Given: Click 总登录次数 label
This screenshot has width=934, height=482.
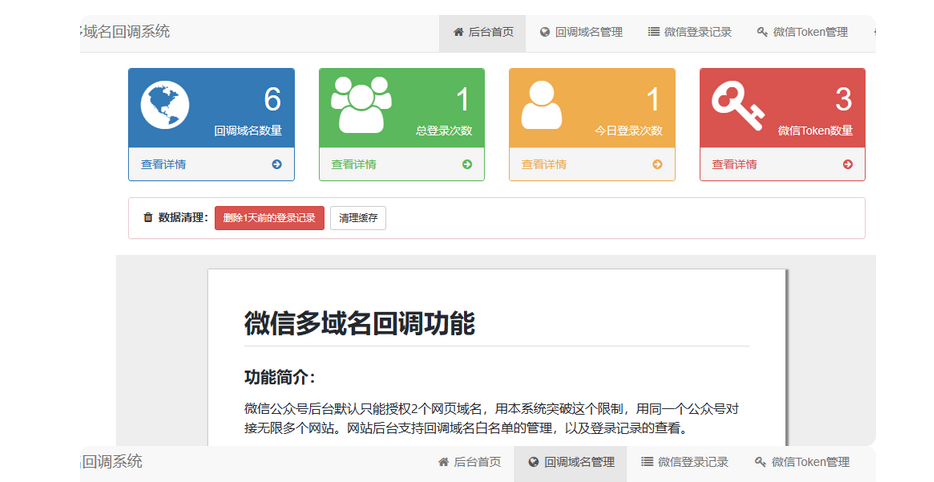Looking at the screenshot, I should [x=444, y=130].
